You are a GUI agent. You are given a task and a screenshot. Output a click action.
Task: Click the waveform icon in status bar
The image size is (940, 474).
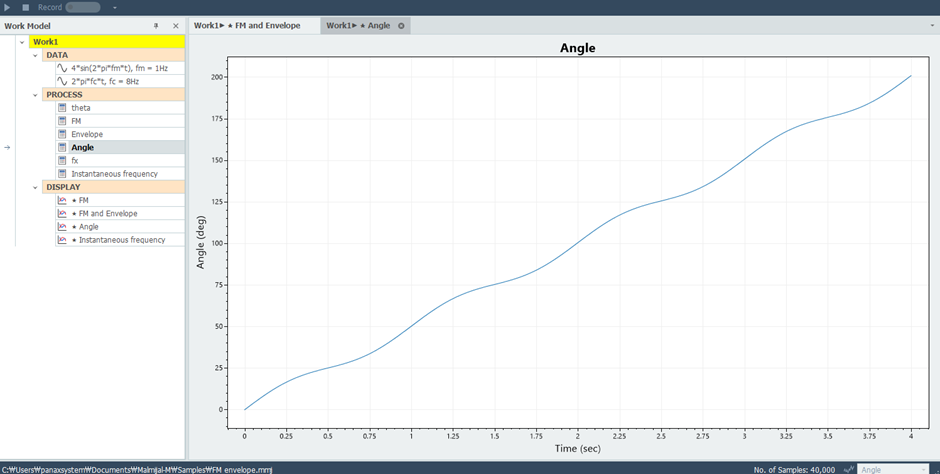coord(848,469)
